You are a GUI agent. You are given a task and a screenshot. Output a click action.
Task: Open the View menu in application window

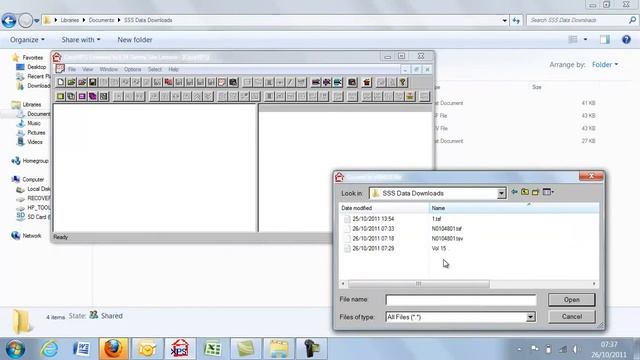[88, 69]
